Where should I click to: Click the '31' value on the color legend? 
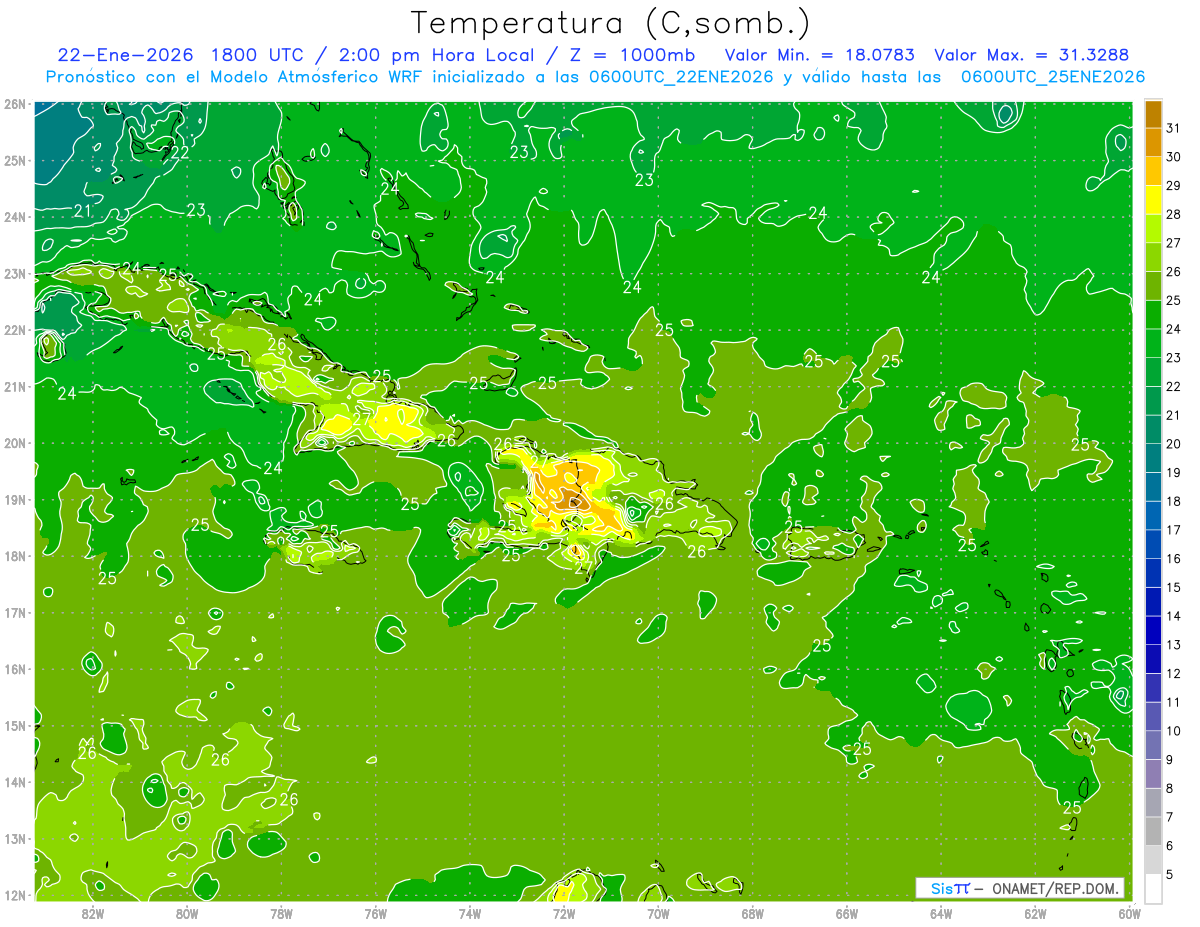[x=1173, y=128]
